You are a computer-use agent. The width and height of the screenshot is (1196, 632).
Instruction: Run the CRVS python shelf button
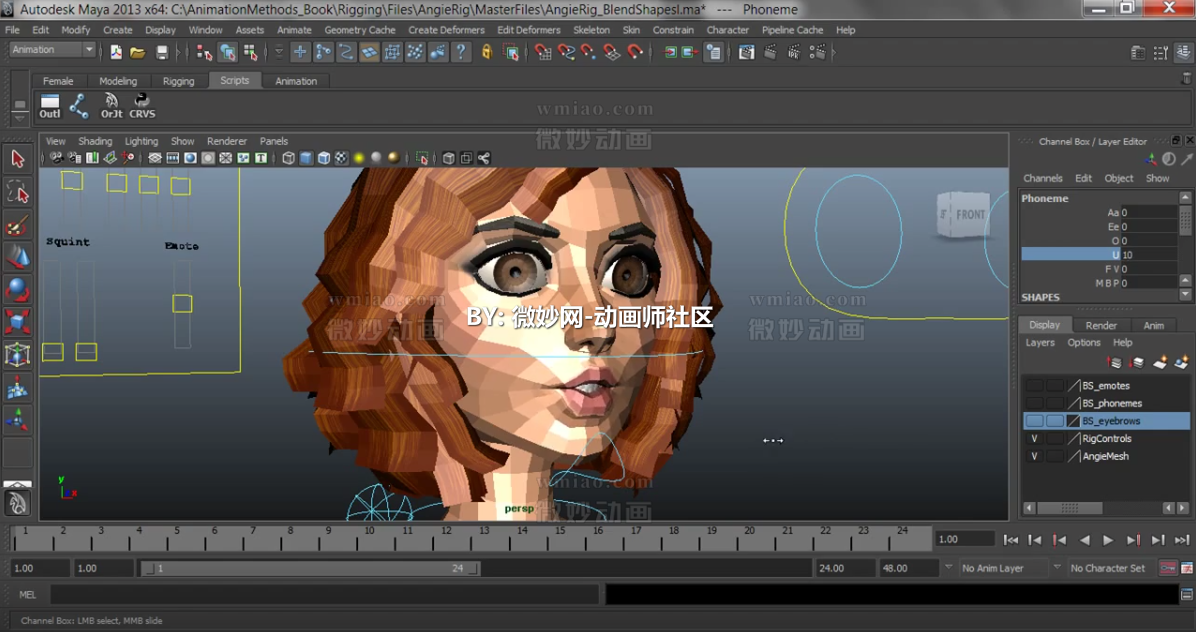pos(142,106)
